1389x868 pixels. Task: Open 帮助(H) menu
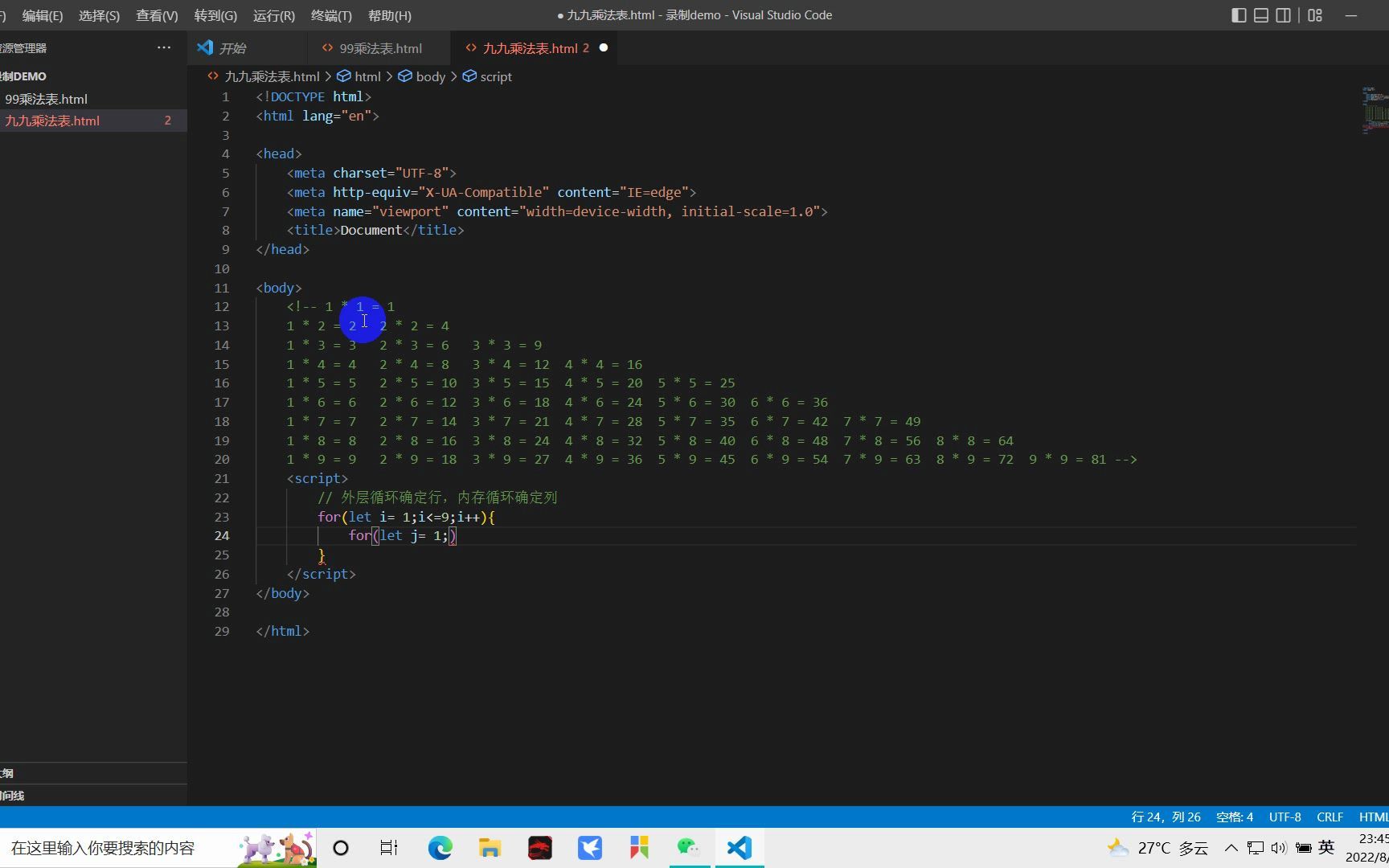coord(390,15)
